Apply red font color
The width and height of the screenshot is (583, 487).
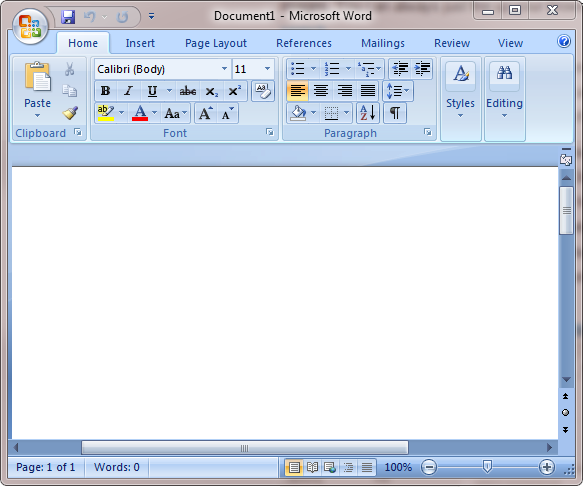[x=140, y=113]
